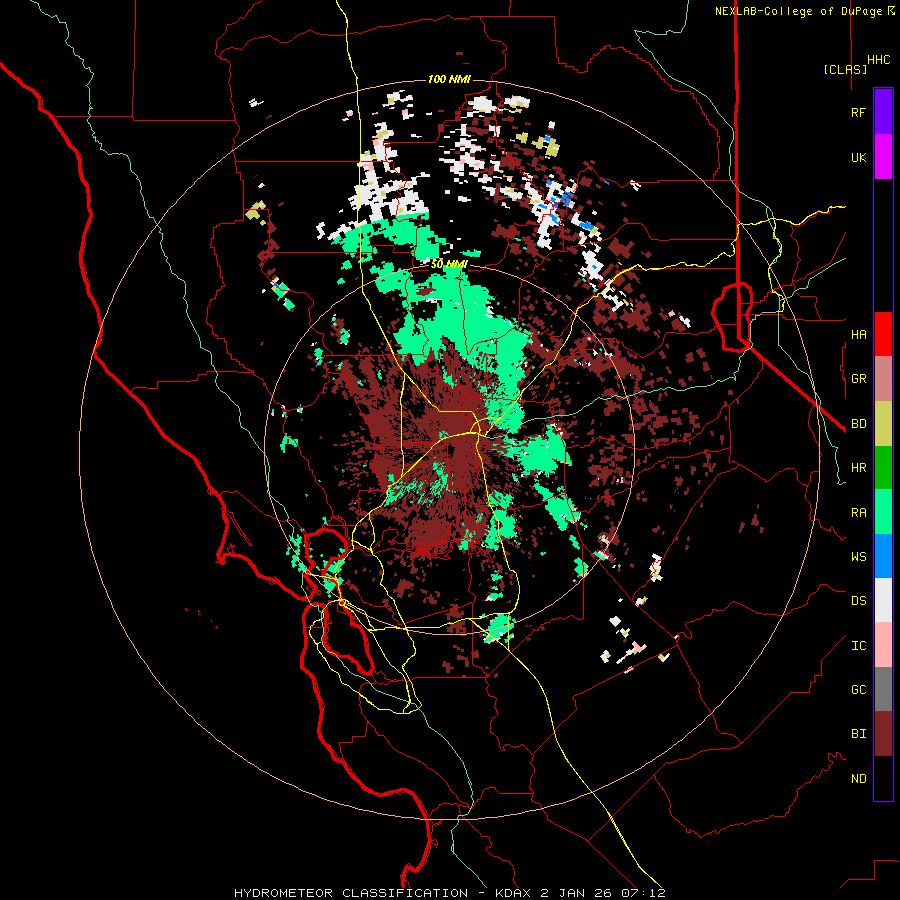Click the IC legend label
Screen dimensions: 900x900
point(858,645)
